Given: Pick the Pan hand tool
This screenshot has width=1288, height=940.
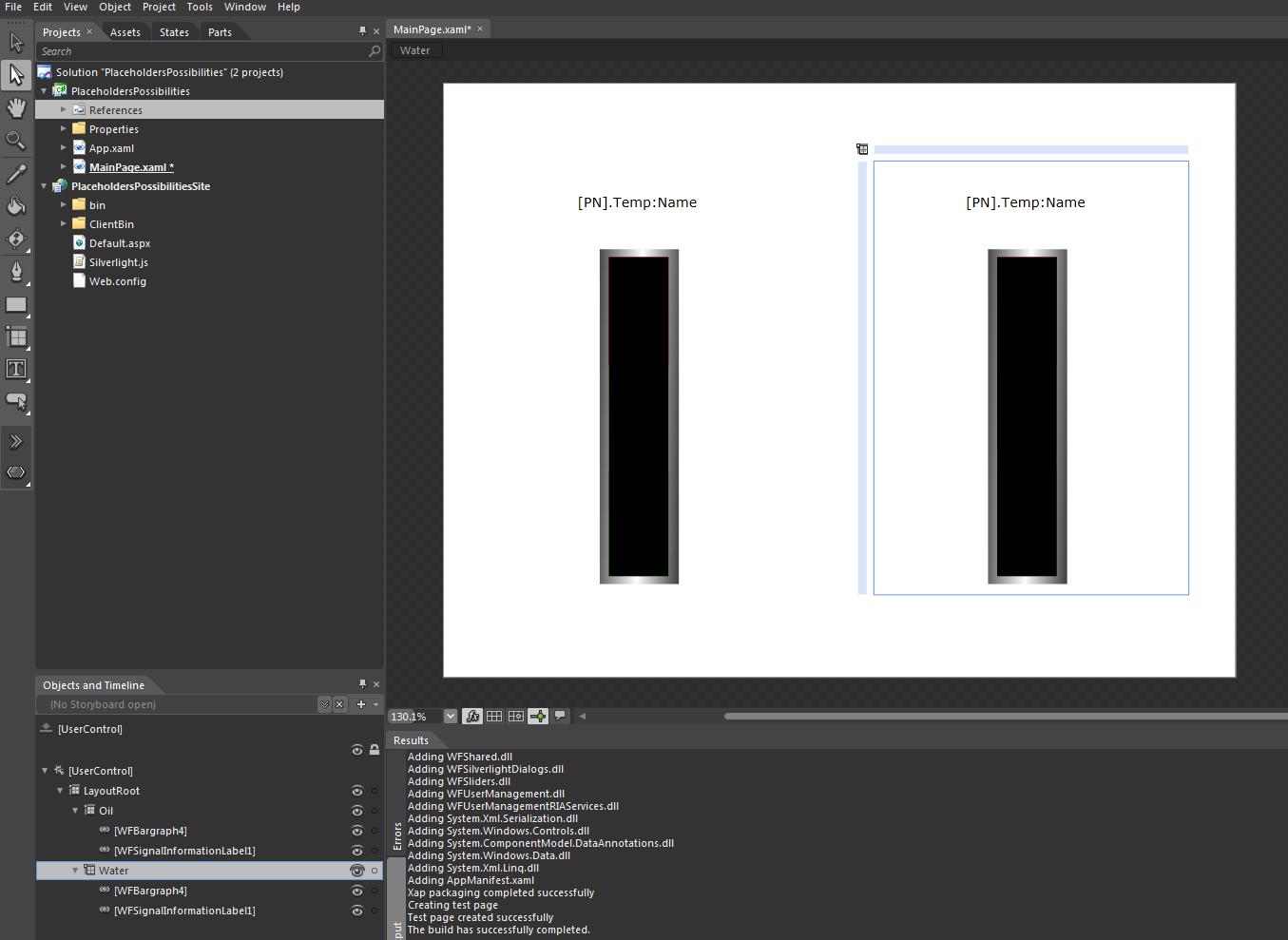Looking at the screenshot, I should pos(16,107).
